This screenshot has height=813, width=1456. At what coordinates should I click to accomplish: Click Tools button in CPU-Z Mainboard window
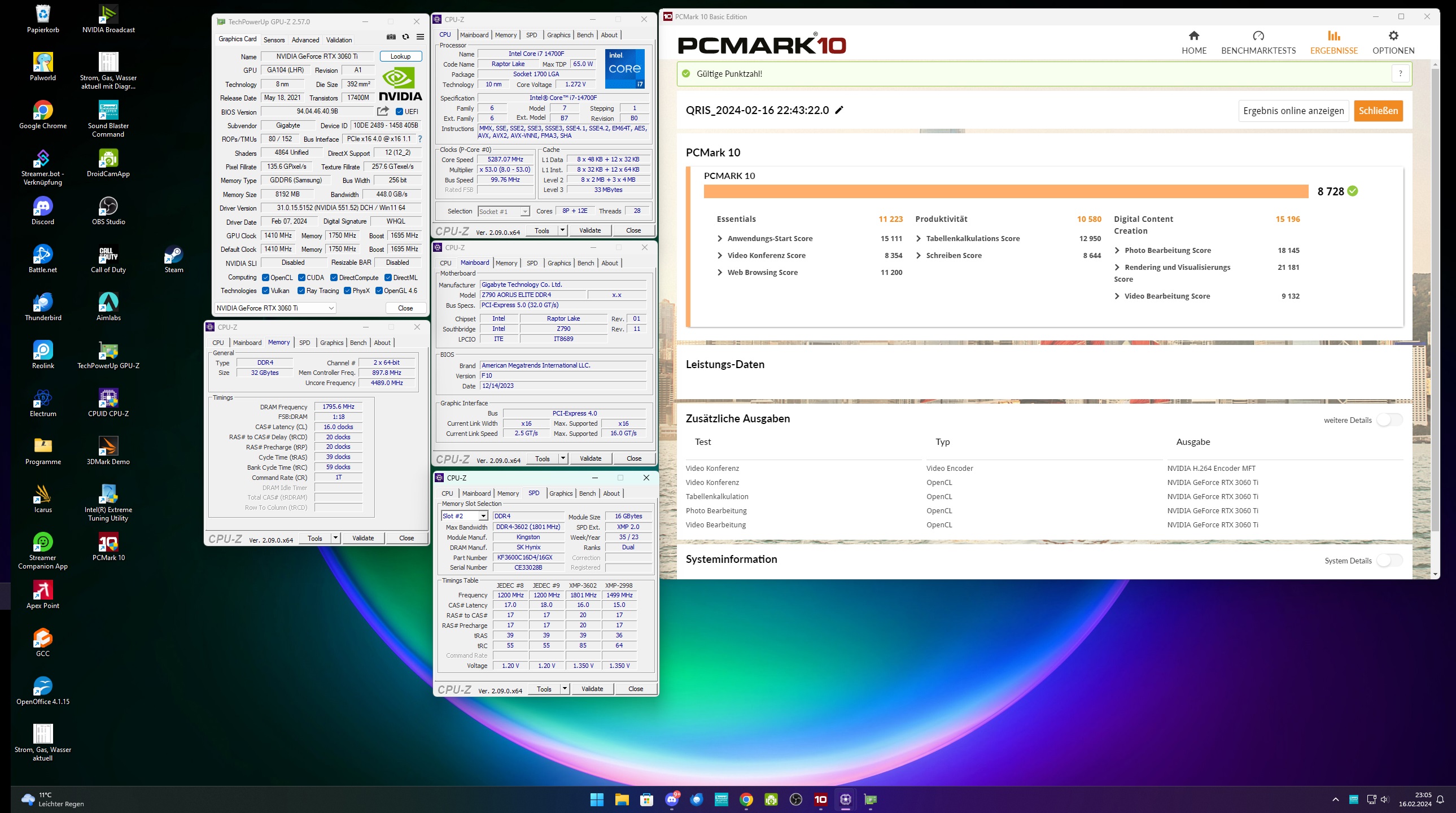(542, 458)
